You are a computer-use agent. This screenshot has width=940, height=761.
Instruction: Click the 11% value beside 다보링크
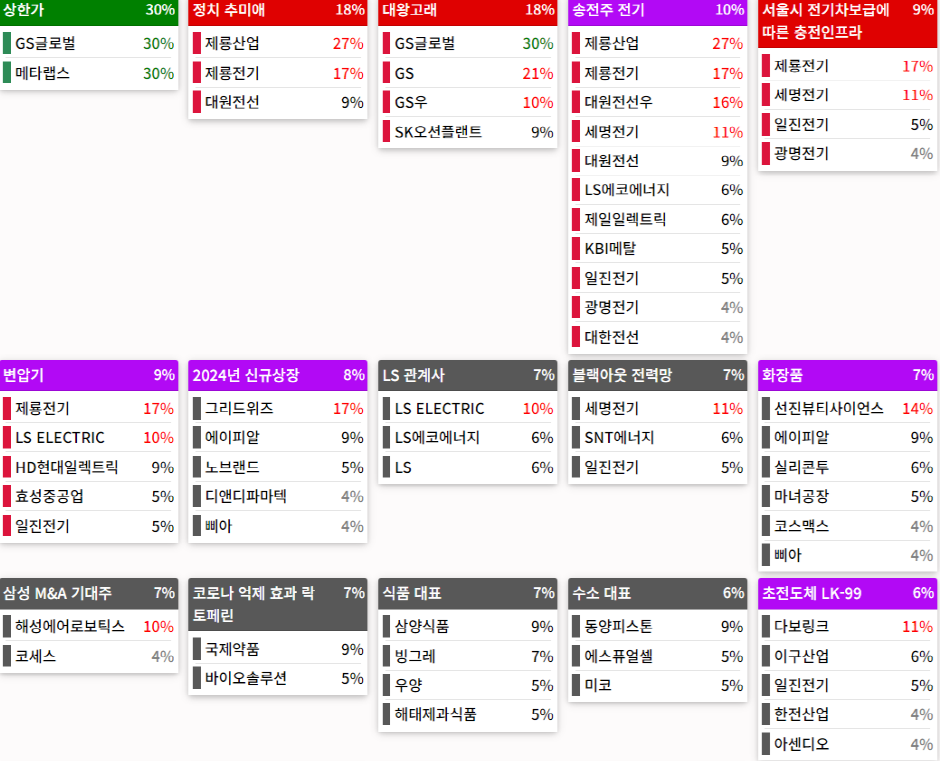pos(916,626)
